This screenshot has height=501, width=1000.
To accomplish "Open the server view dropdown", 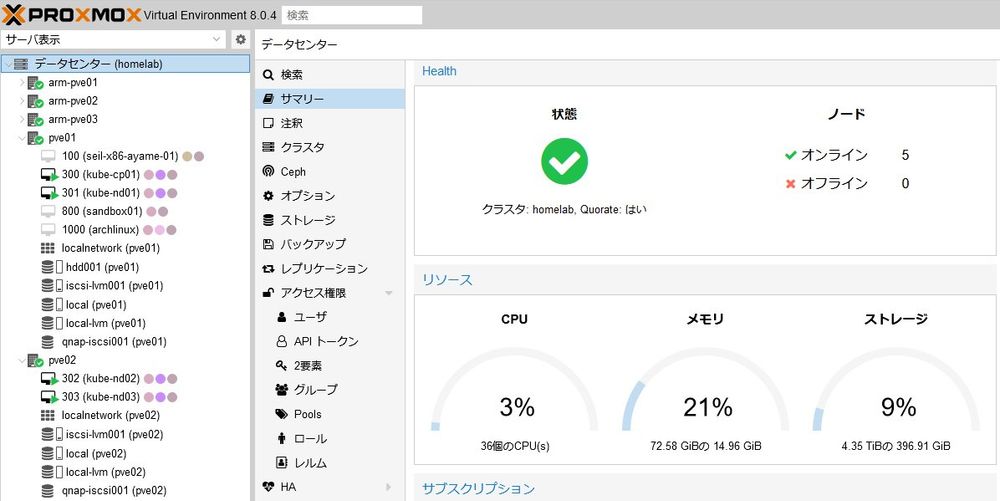I will pyautogui.click(x=113, y=40).
